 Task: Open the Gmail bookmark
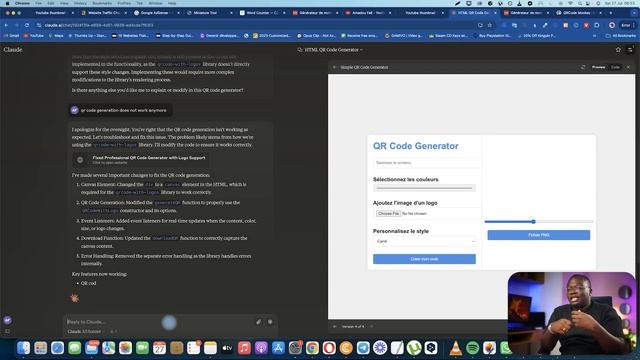pyautogui.click(x=11, y=36)
